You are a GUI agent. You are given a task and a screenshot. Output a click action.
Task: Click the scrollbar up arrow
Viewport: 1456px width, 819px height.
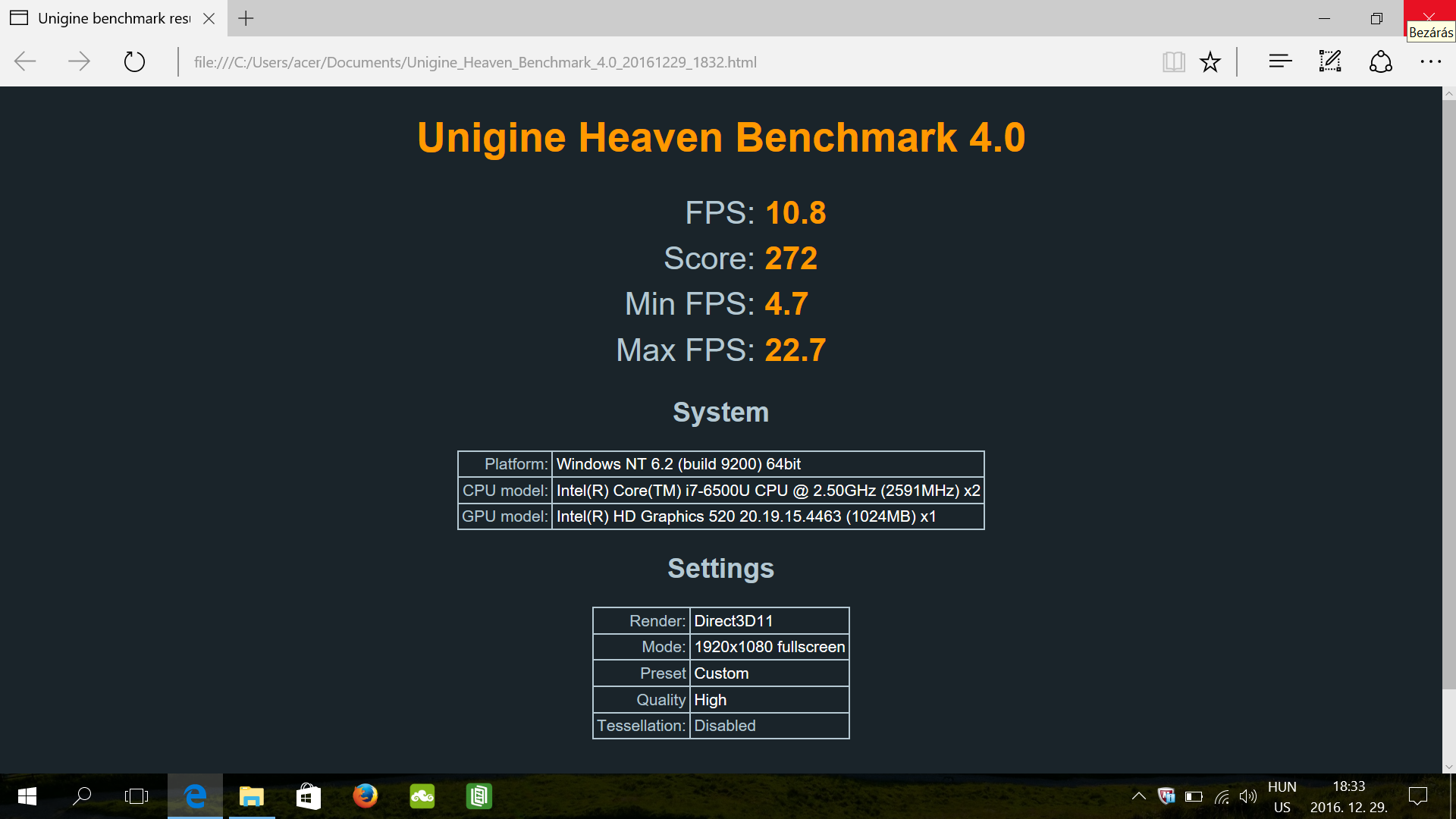pyautogui.click(x=1449, y=94)
